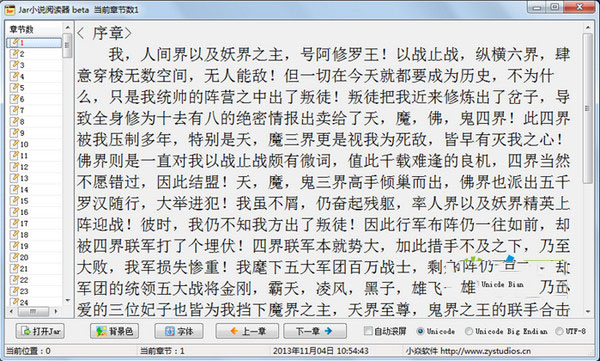Click chapter list horizontal scroll left arrow
Screen dimensions: 600x361
click(11, 311)
